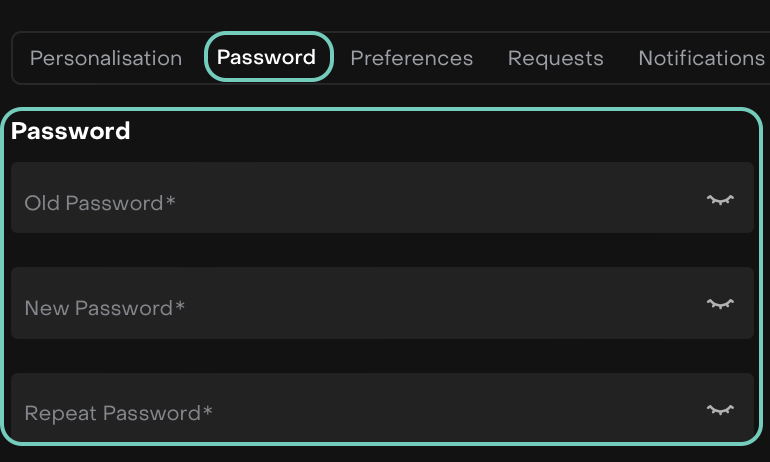
Task: Click the Password section heading
Action: [x=70, y=131]
